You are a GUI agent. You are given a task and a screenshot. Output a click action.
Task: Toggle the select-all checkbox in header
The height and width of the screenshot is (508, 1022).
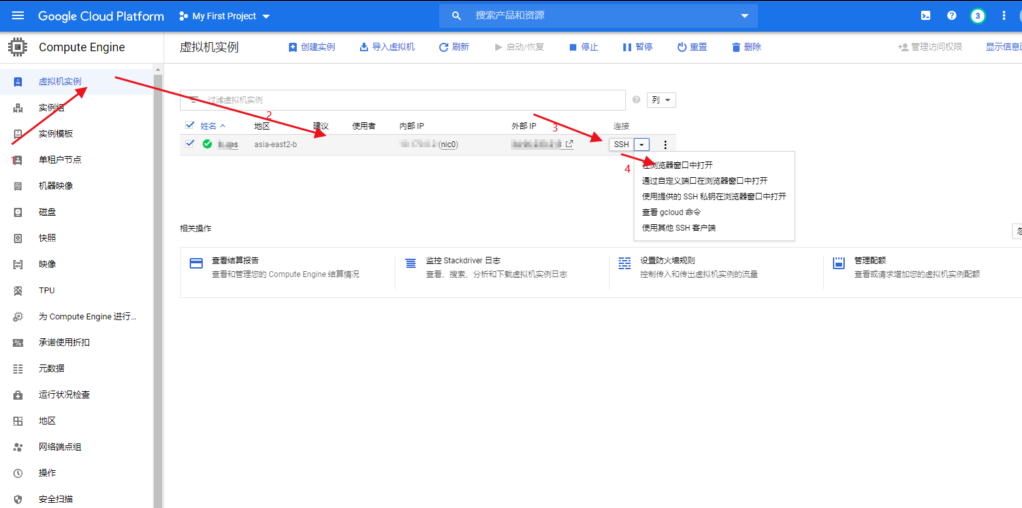pos(190,125)
